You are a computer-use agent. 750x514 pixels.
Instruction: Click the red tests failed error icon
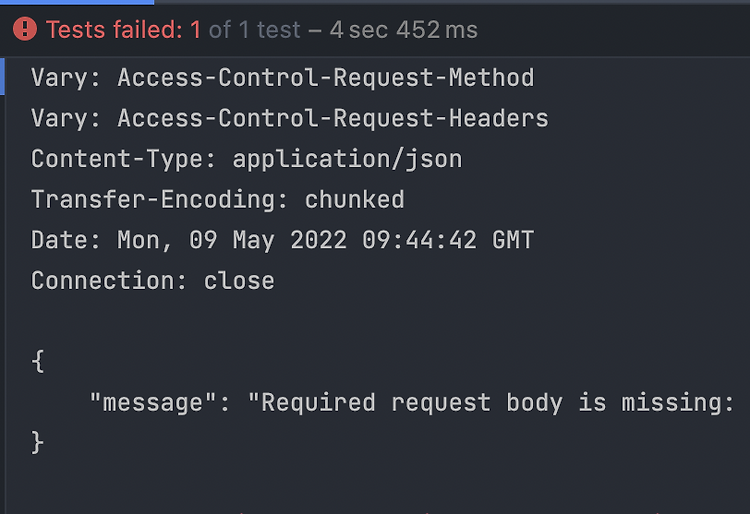(x=25, y=29)
